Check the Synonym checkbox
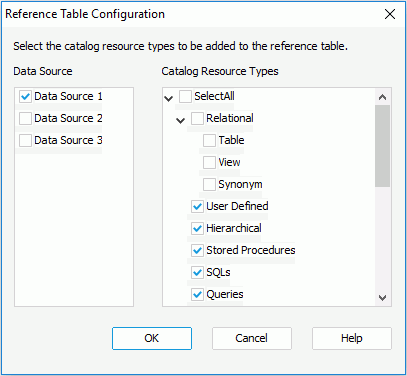This screenshot has width=407, height=376. tap(209, 184)
